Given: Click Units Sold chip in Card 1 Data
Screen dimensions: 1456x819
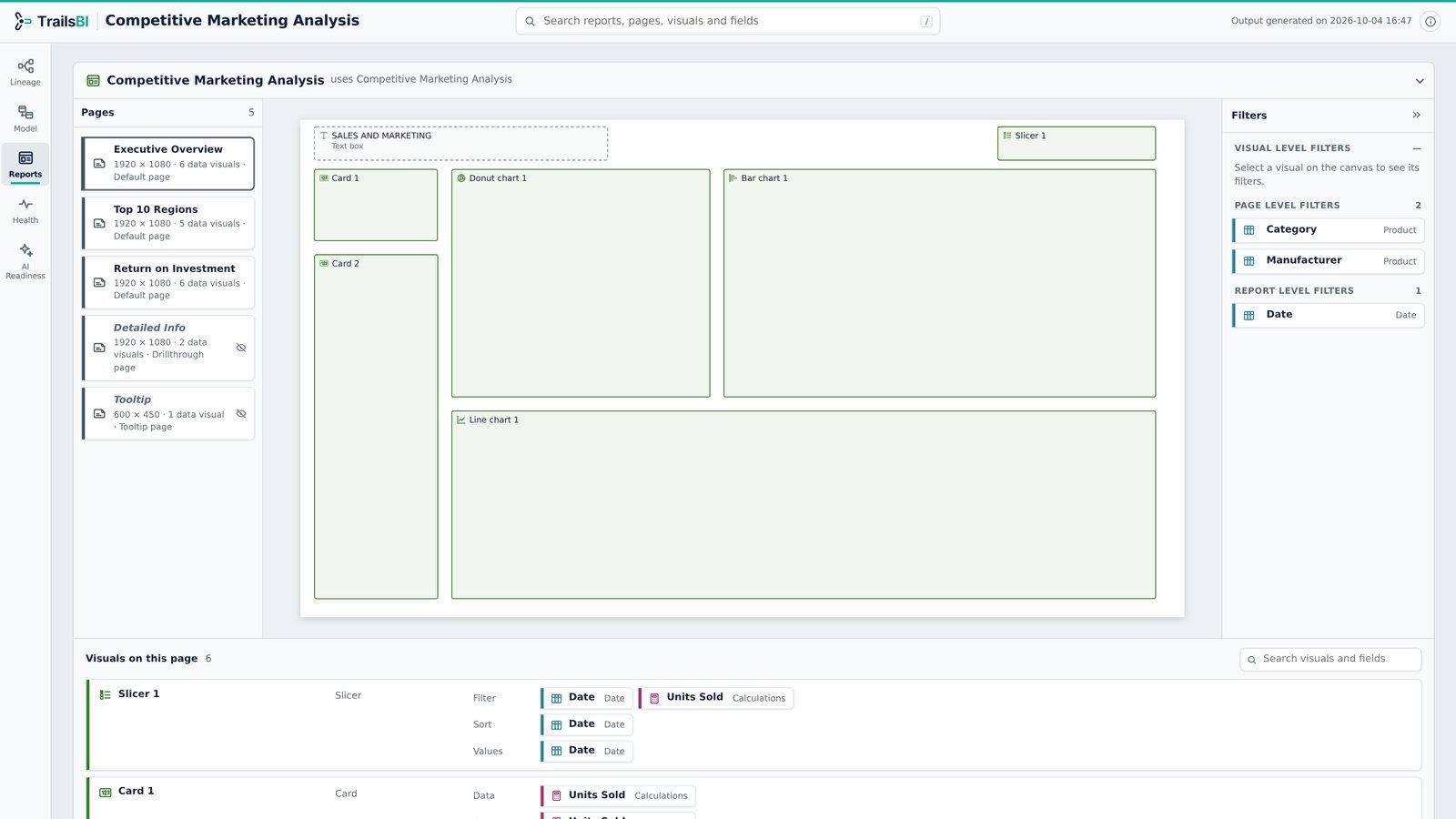Looking at the screenshot, I should [619, 796].
